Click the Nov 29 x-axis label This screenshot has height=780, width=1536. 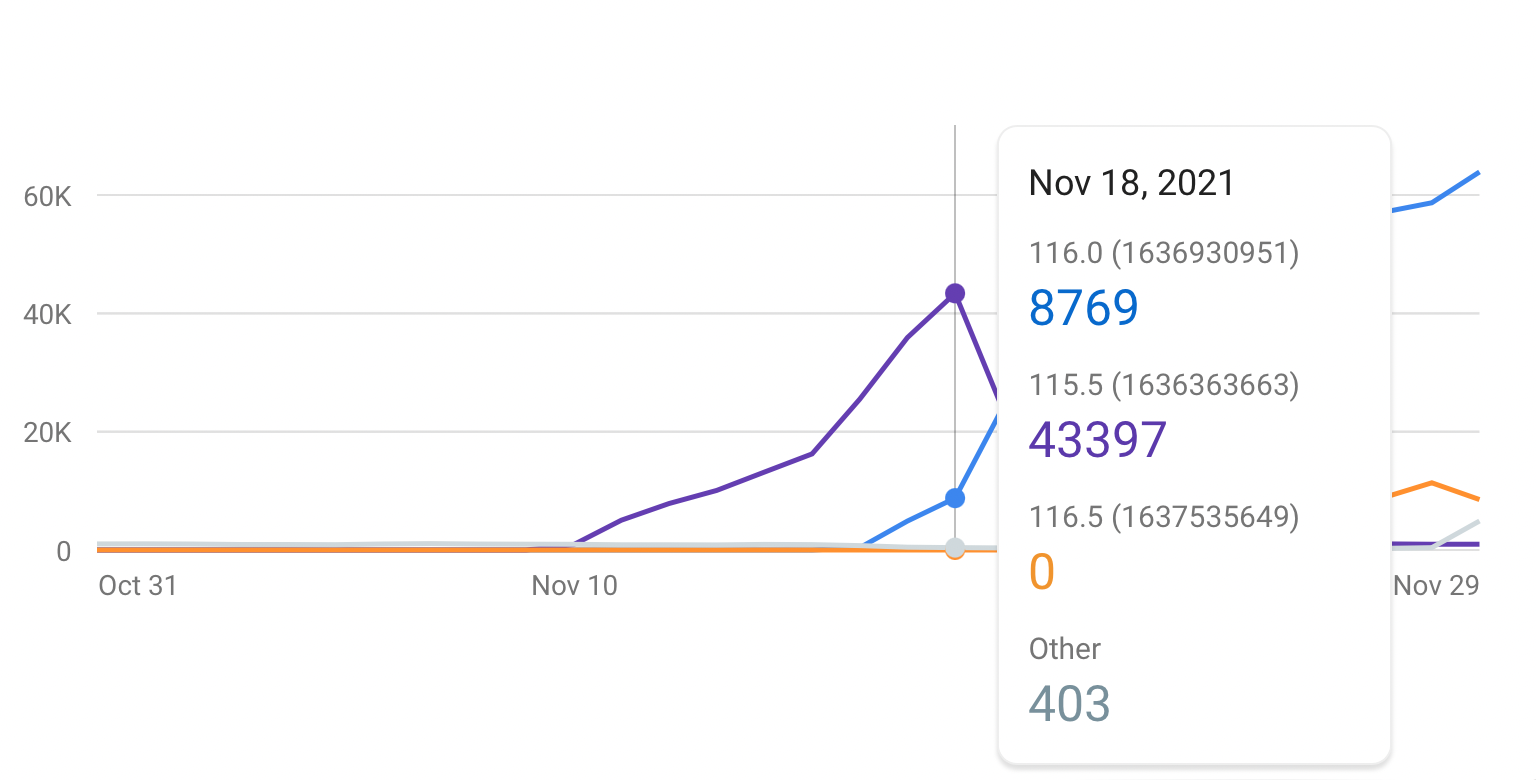pyautogui.click(x=1435, y=586)
